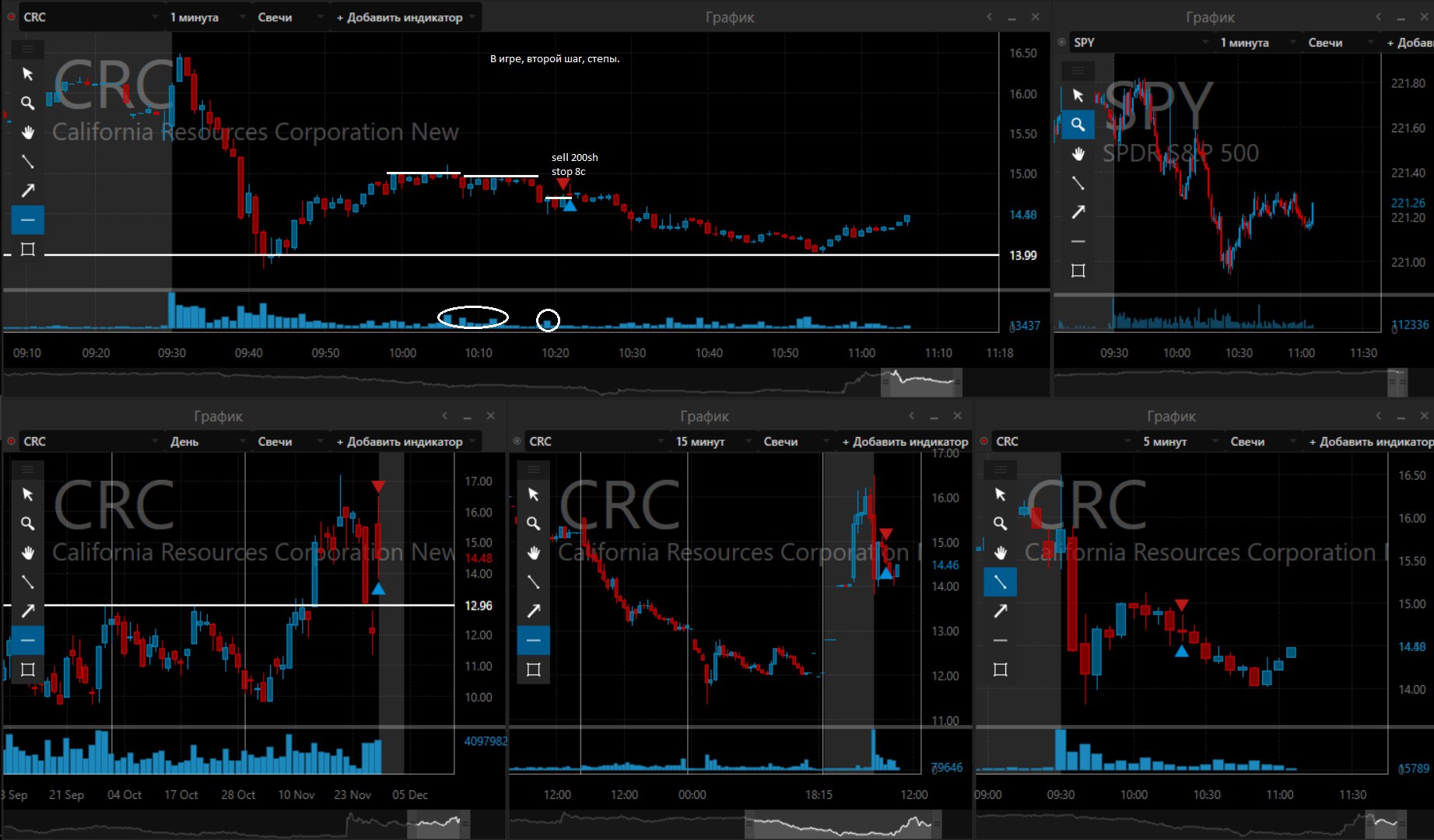Viewport: 1434px width, 840px height.
Task: Select the rectangle tool in the SPY chart
Action: tap(1078, 271)
